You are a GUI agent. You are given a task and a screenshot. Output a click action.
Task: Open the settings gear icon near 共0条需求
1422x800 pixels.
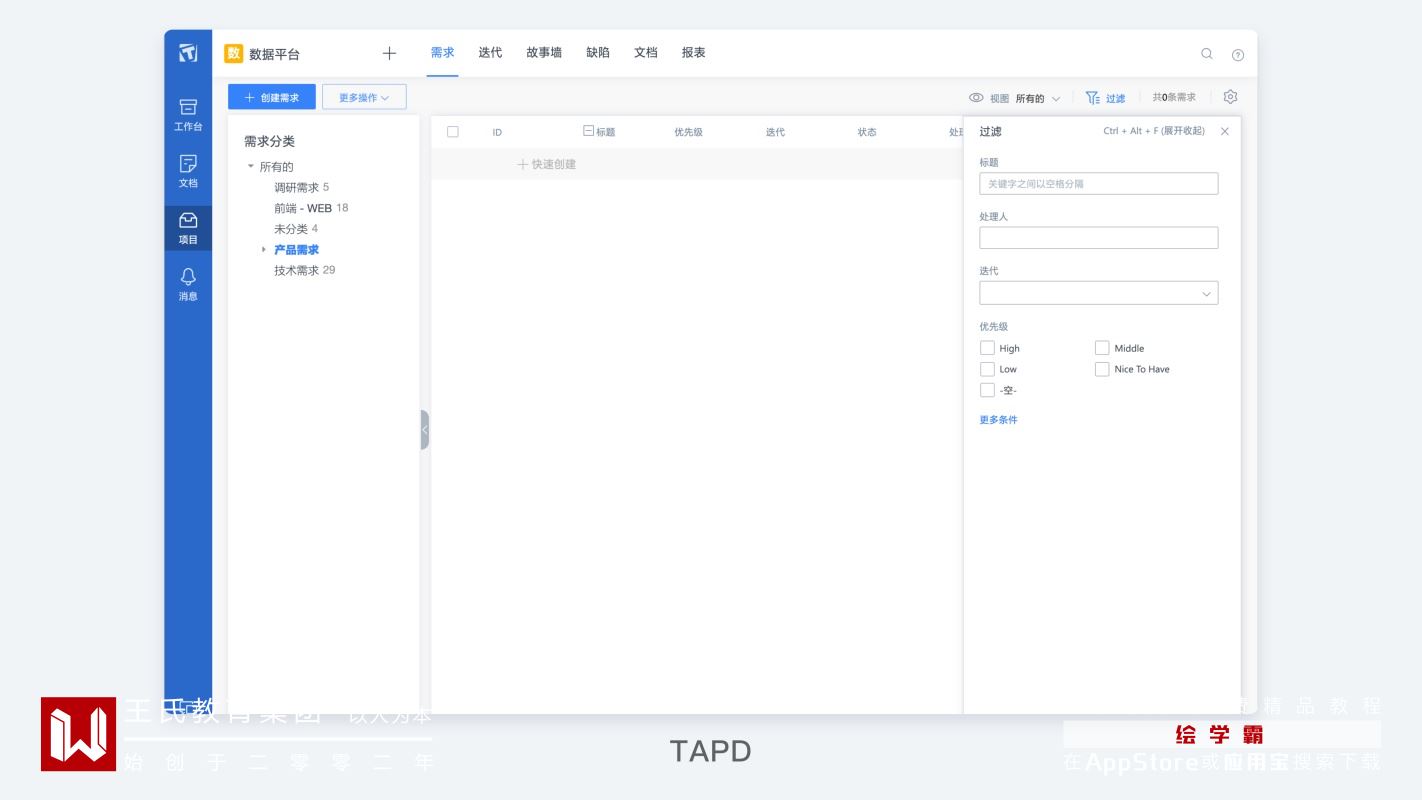pos(1231,97)
